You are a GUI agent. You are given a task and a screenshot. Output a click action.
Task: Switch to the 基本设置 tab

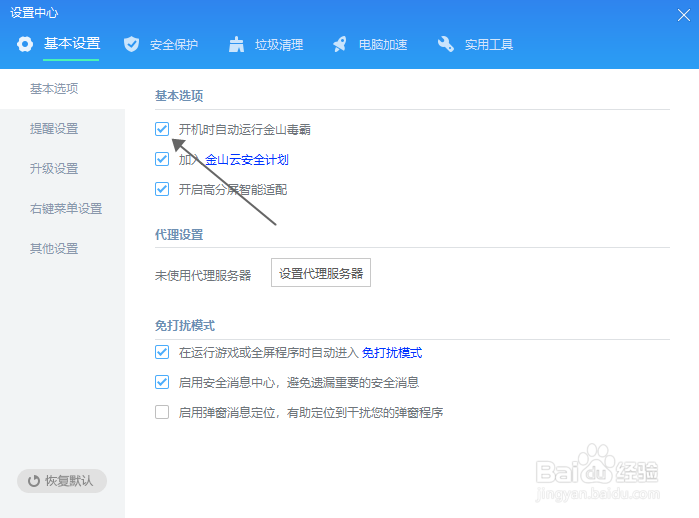tap(72, 44)
